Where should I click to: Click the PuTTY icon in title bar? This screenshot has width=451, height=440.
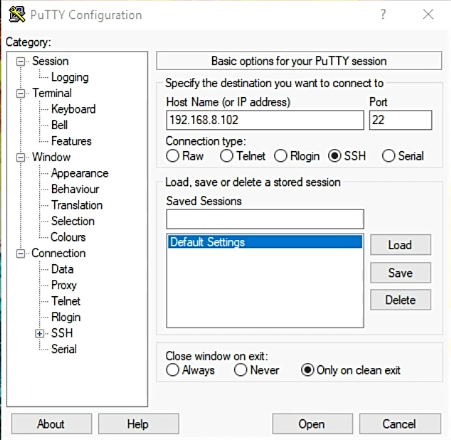[x=17, y=15]
